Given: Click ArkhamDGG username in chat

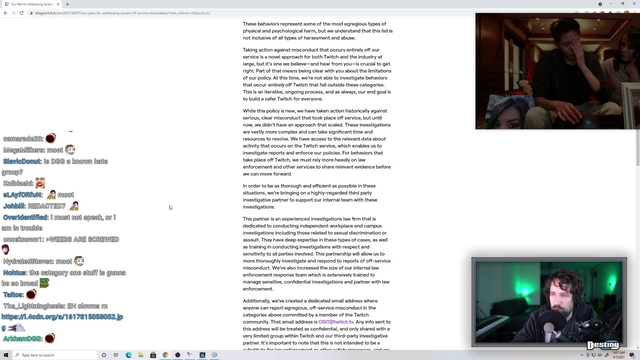Looking at the screenshot, I should (22, 339).
